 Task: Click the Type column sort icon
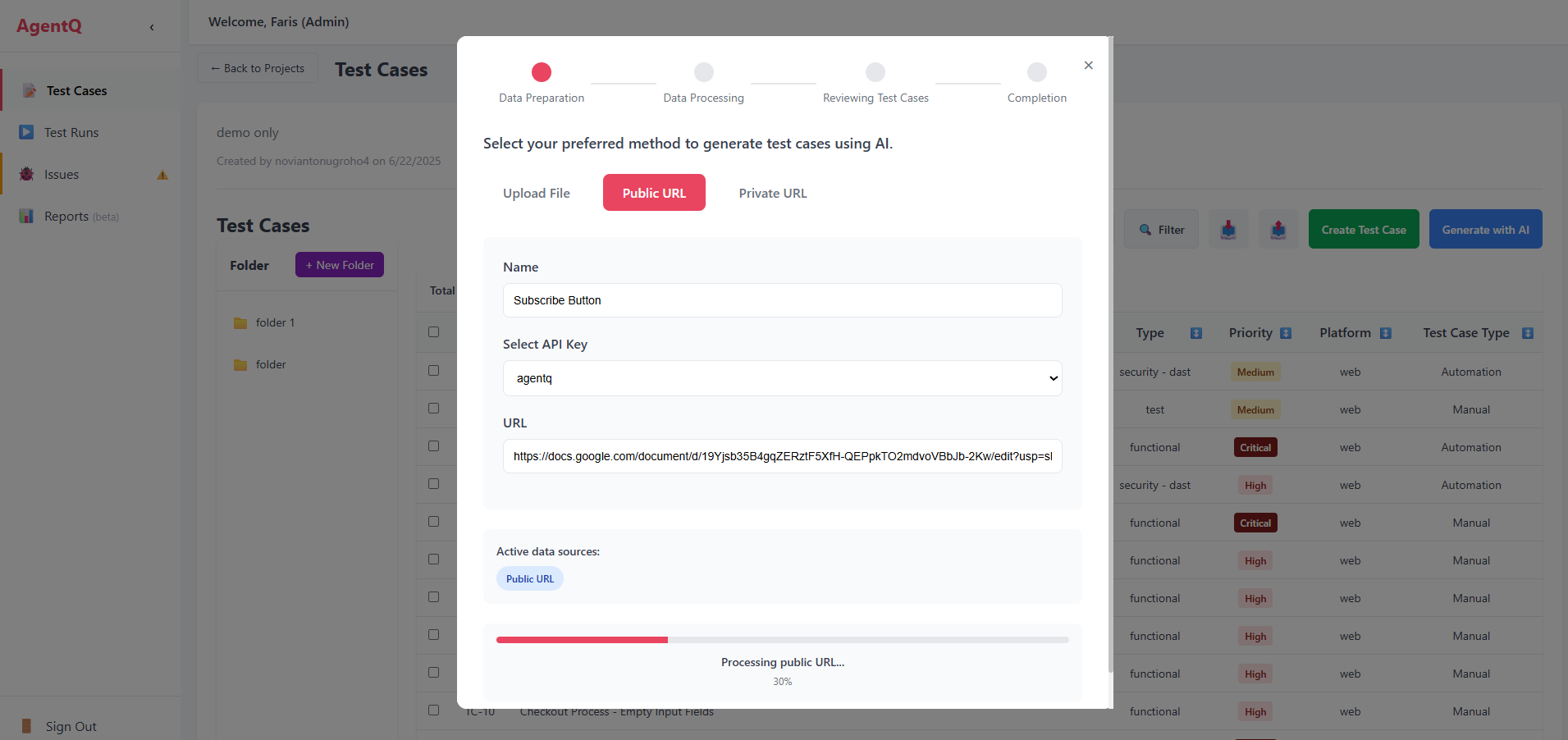[1196, 333]
